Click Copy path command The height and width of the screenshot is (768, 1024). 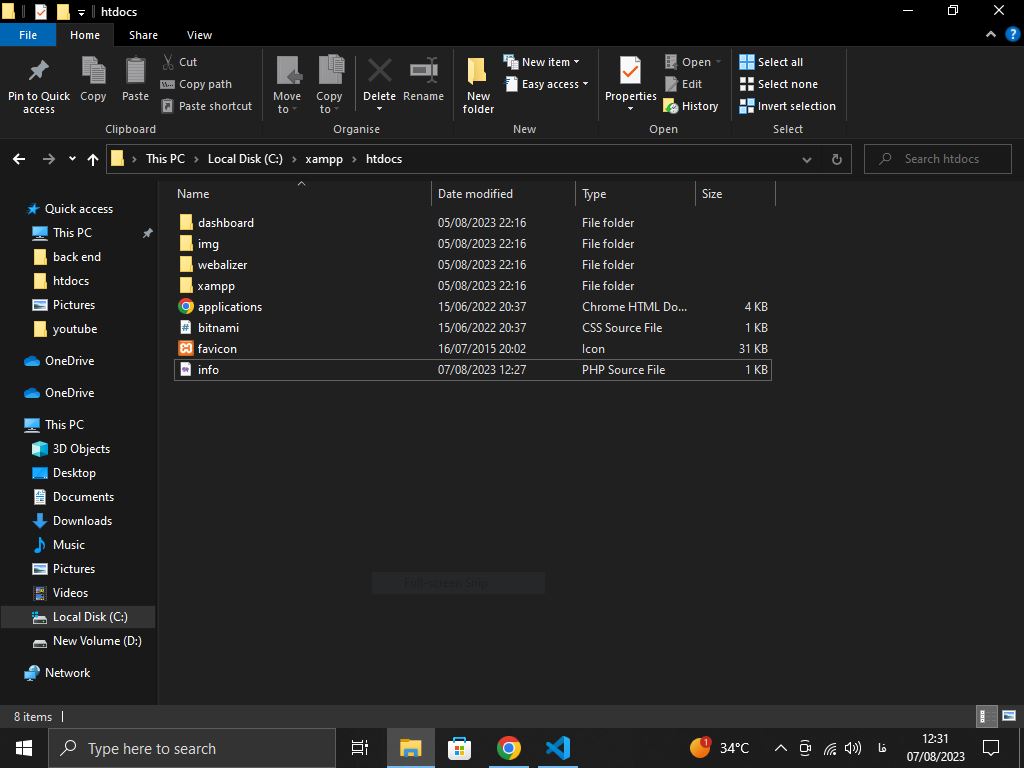pyautogui.click(x=197, y=84)
